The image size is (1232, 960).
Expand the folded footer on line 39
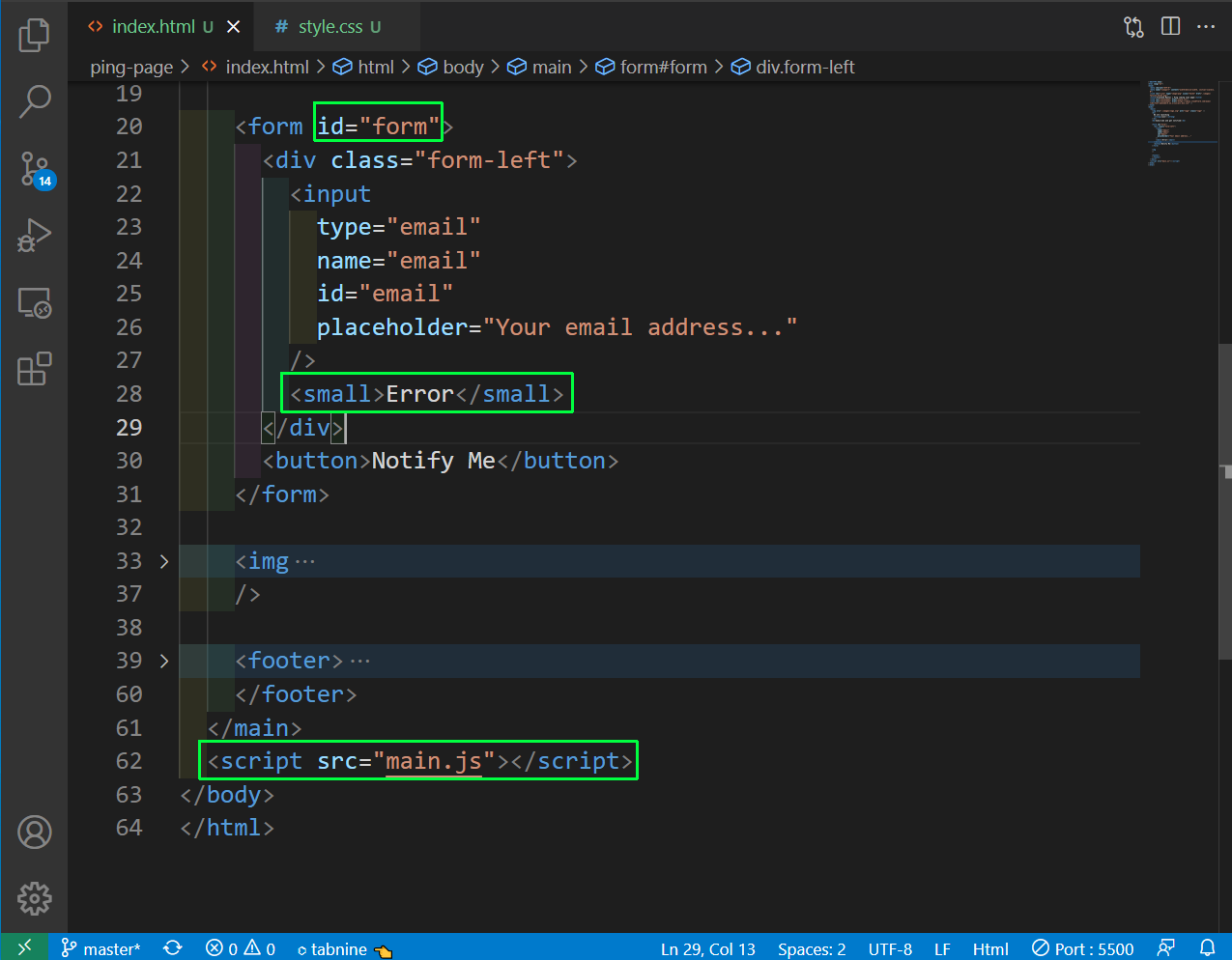coord(164,661)
